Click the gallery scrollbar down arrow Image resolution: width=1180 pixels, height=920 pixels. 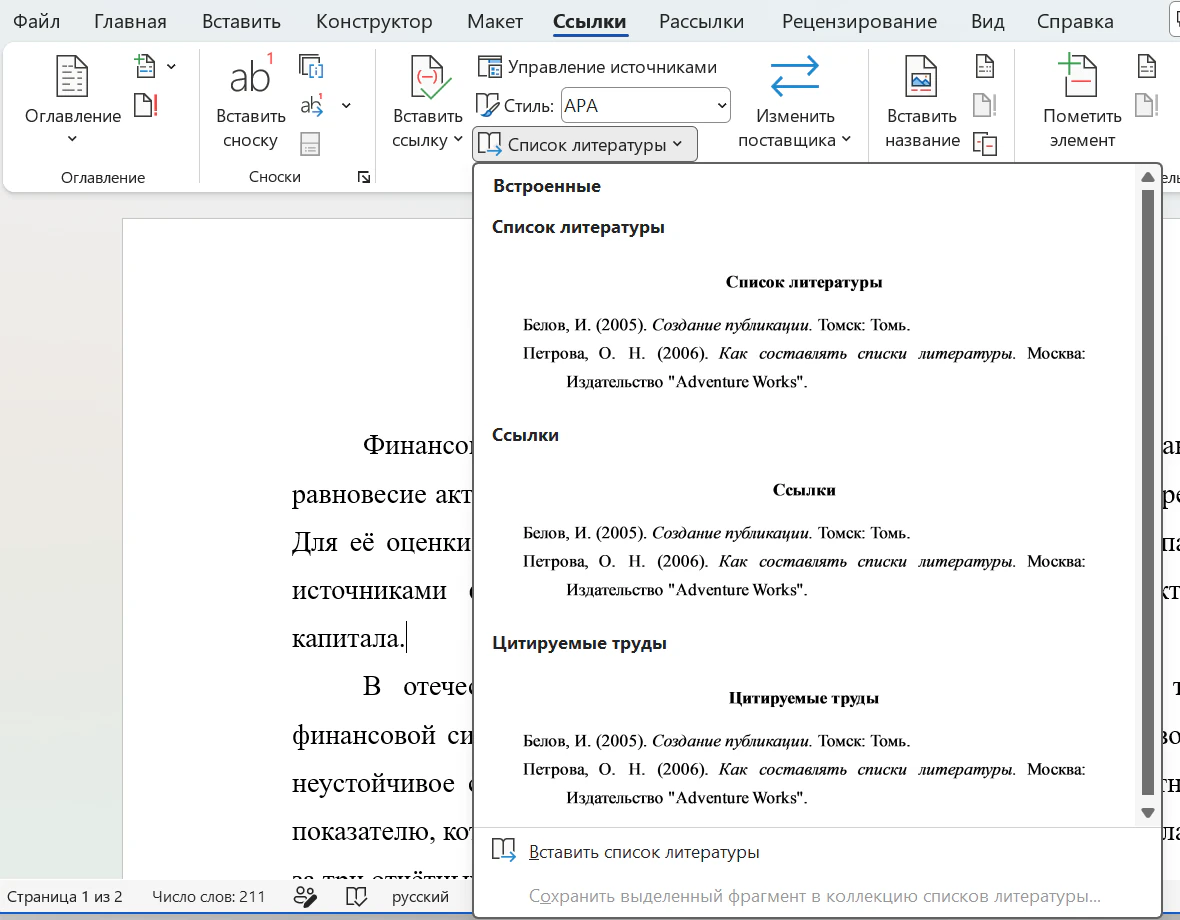[1148, 812]
